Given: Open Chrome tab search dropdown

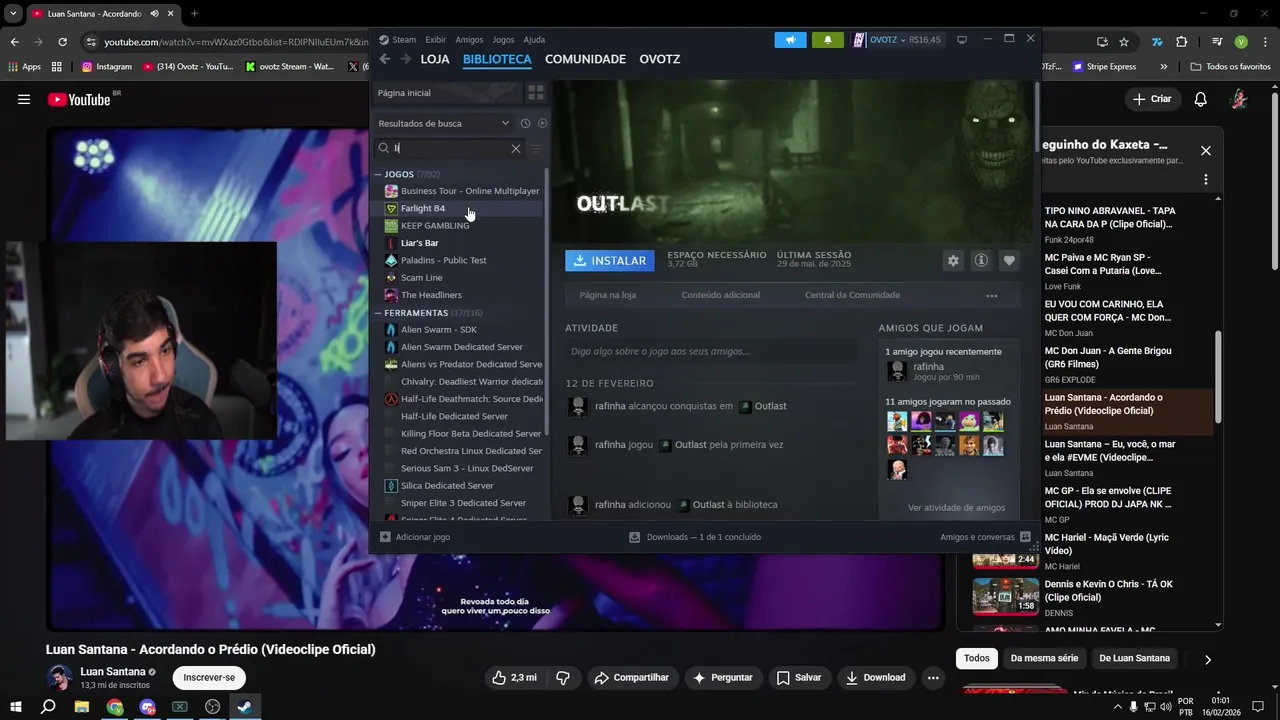Looking at the screenshot, I should click(13, 14).
